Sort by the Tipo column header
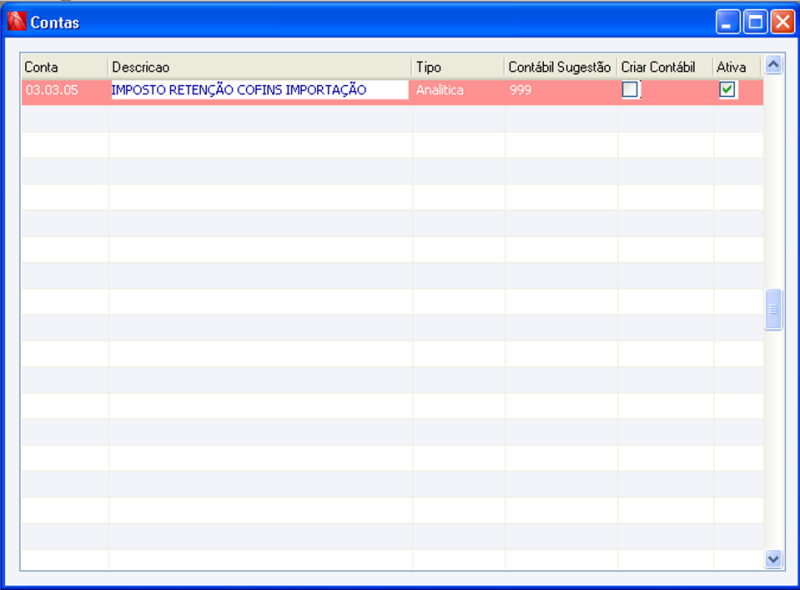Screen dimensions: 800x590 pos(455,66)
